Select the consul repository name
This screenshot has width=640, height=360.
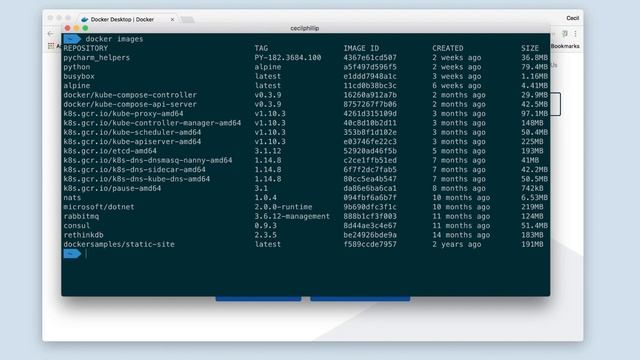pos(77,226)
